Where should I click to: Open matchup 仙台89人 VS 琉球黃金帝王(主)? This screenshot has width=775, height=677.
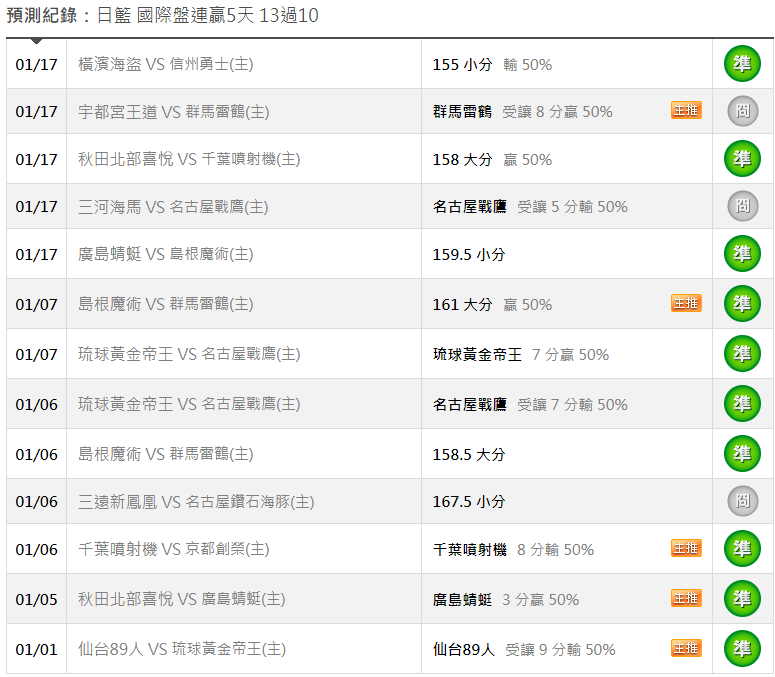pos(182,649)
